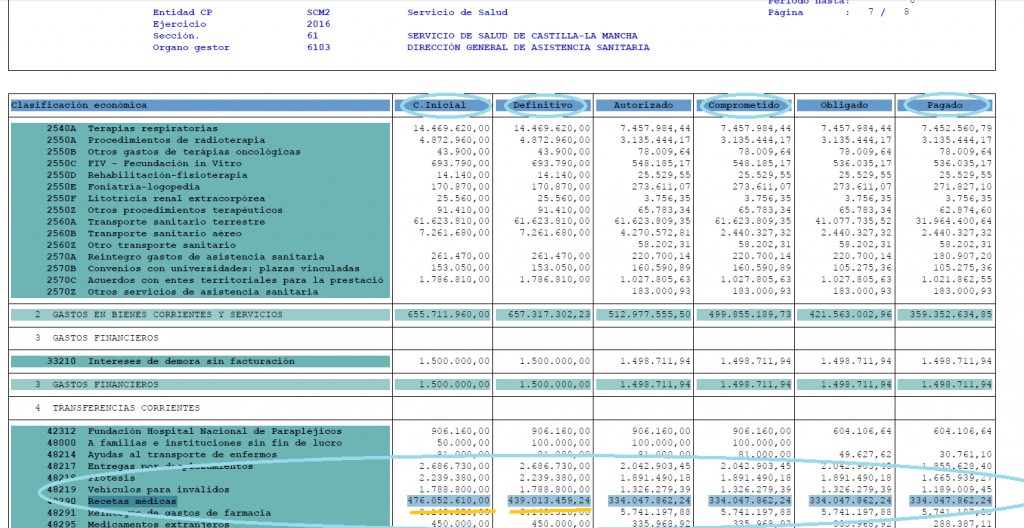Click the 'Comprometido' column header

(x=744, y=105)
